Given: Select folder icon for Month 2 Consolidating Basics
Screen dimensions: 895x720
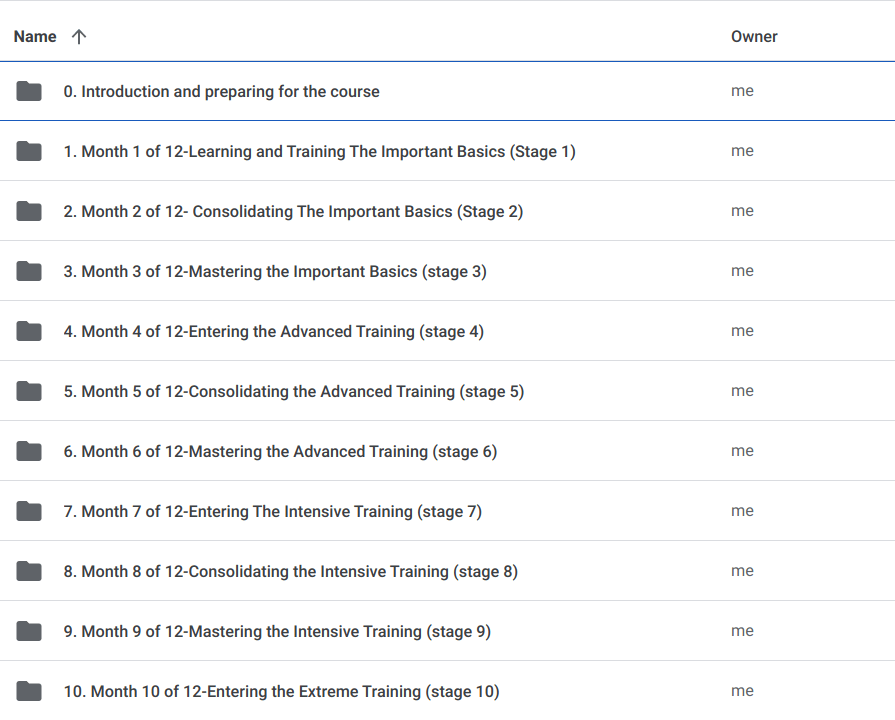Looking at the screenshot, I should pyautogui.click(x=29, y=212).
